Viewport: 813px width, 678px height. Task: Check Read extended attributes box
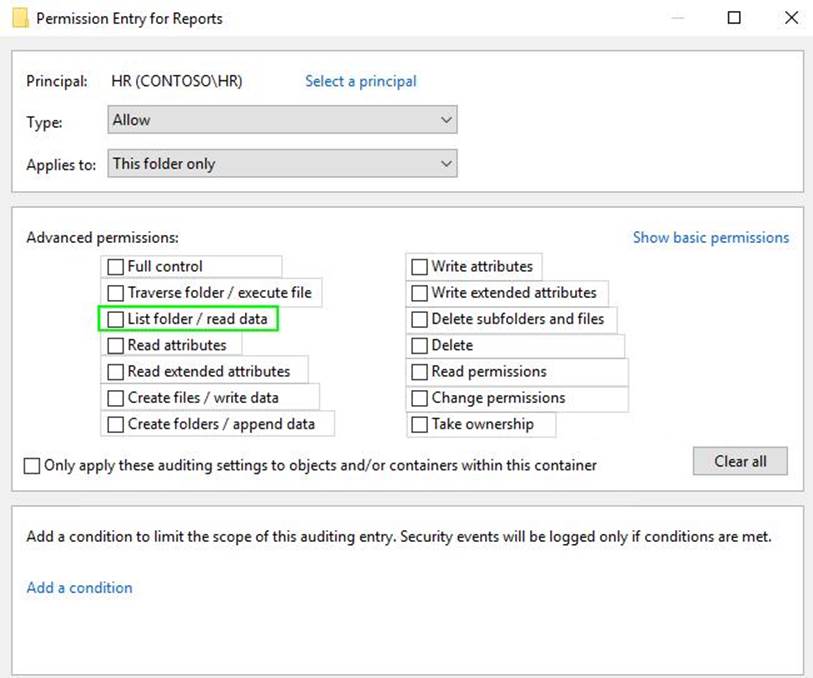click(116, 372)
